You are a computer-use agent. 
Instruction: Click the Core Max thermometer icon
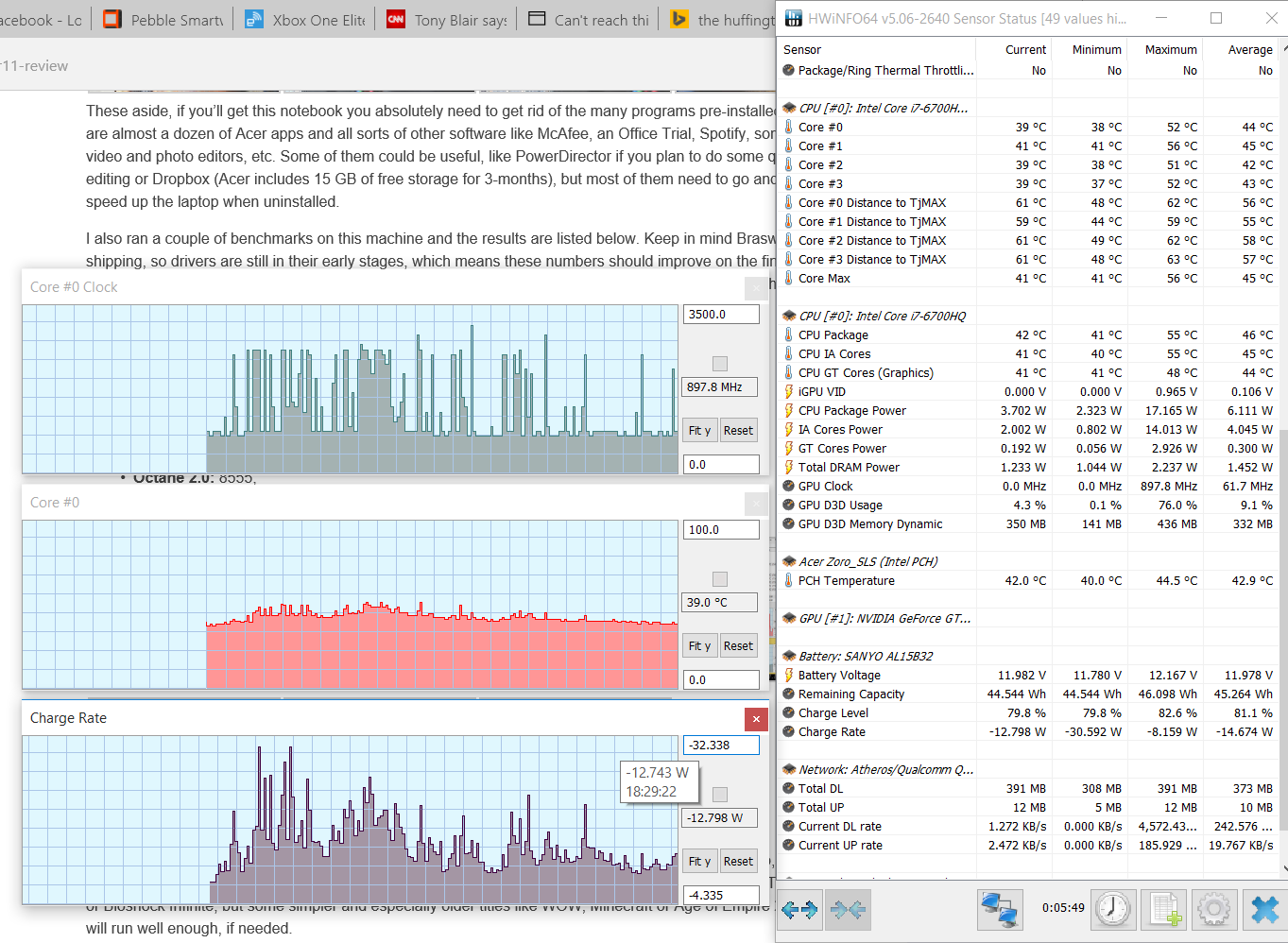(x=789, y=278)
